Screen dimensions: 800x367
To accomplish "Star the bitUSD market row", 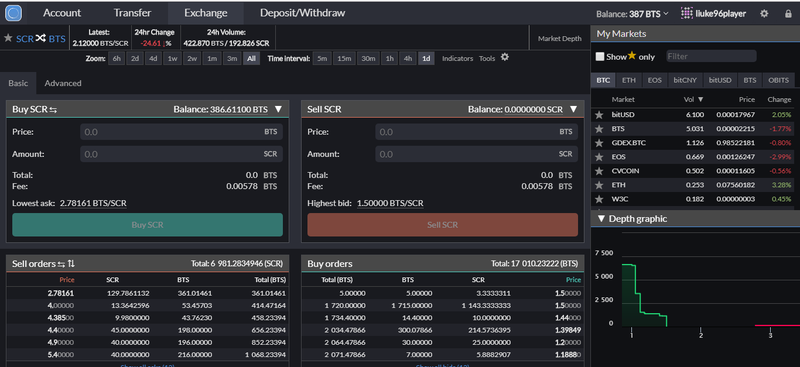I will click(x=599, y=115).
